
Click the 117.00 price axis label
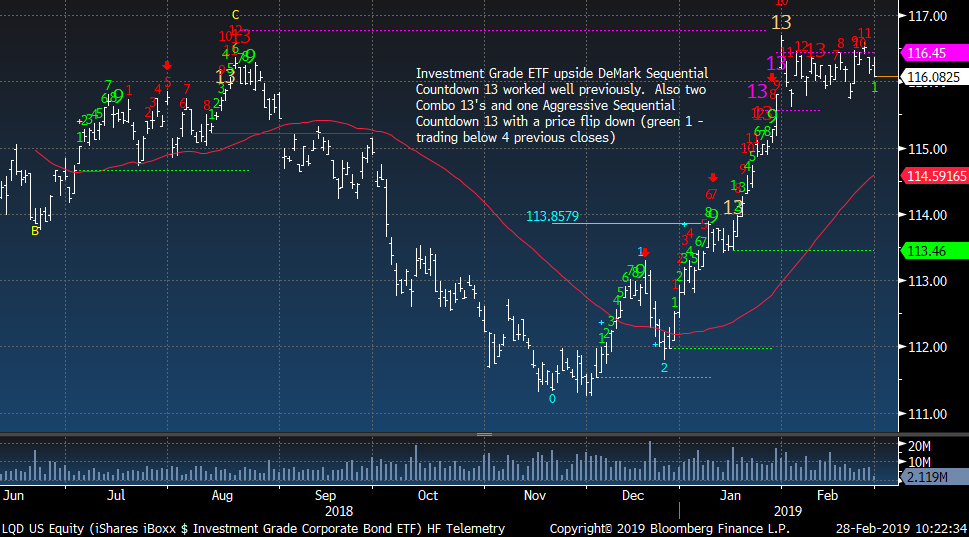point(927,16)
